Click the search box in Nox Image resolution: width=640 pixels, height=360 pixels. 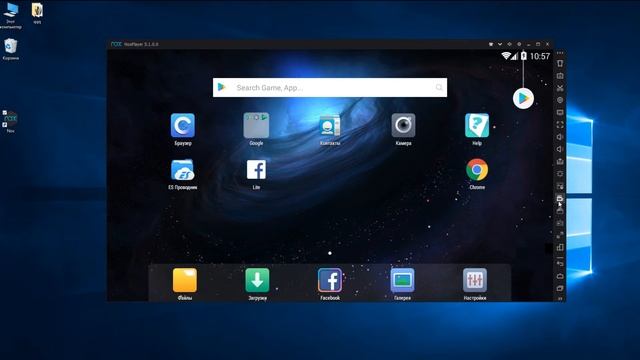(x=330, y=87)
